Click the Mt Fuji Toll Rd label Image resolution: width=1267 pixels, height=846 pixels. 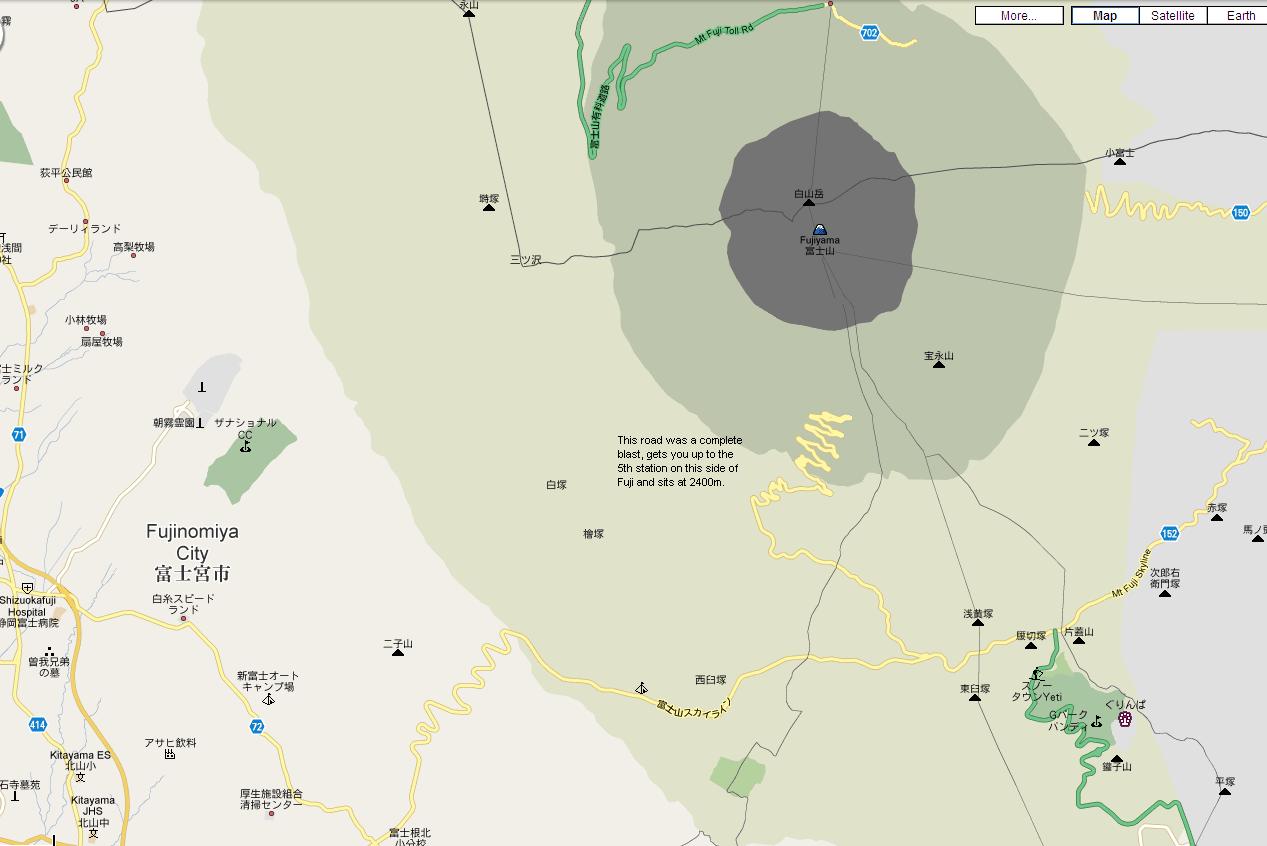(724, 35)
